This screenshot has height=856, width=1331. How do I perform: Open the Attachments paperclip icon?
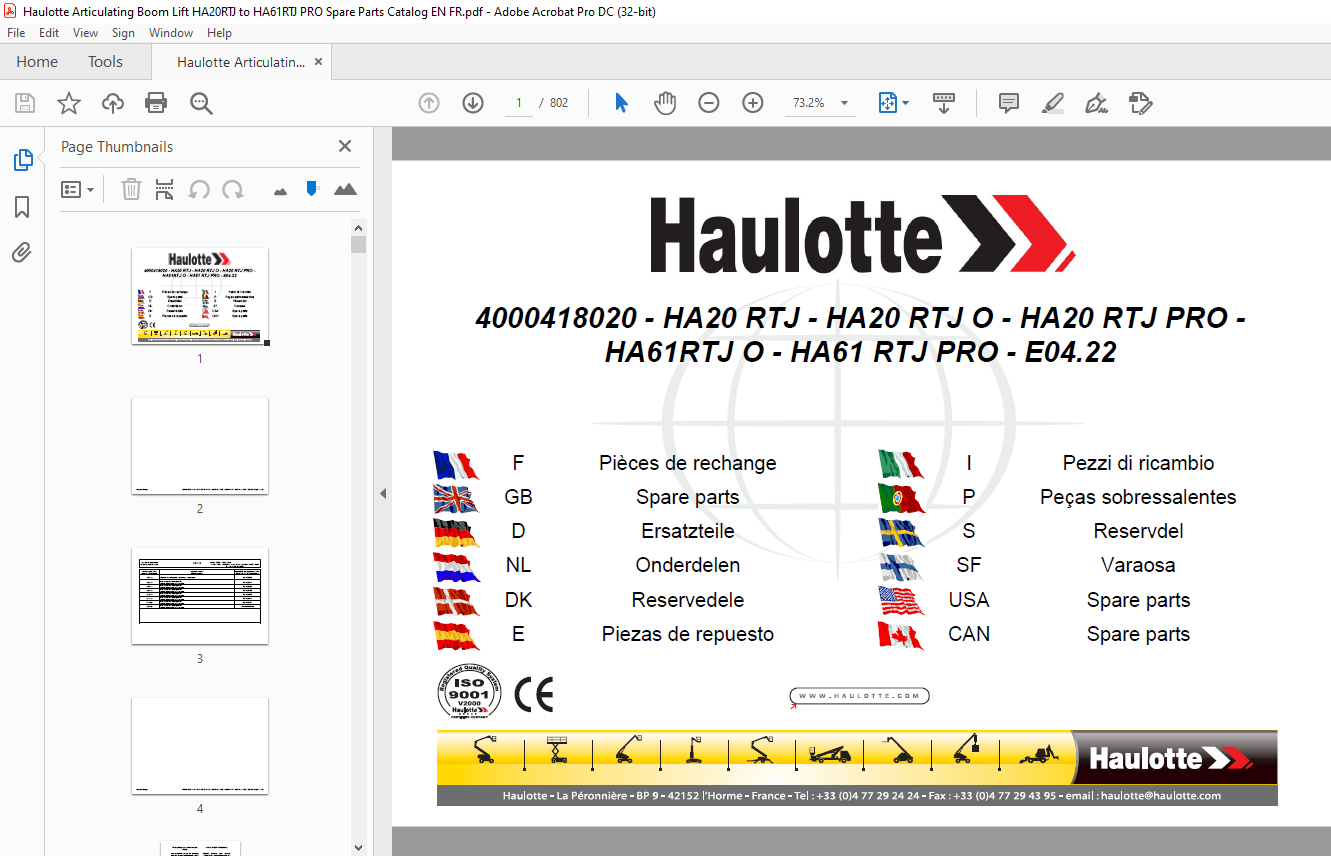(x=22, y=253)
